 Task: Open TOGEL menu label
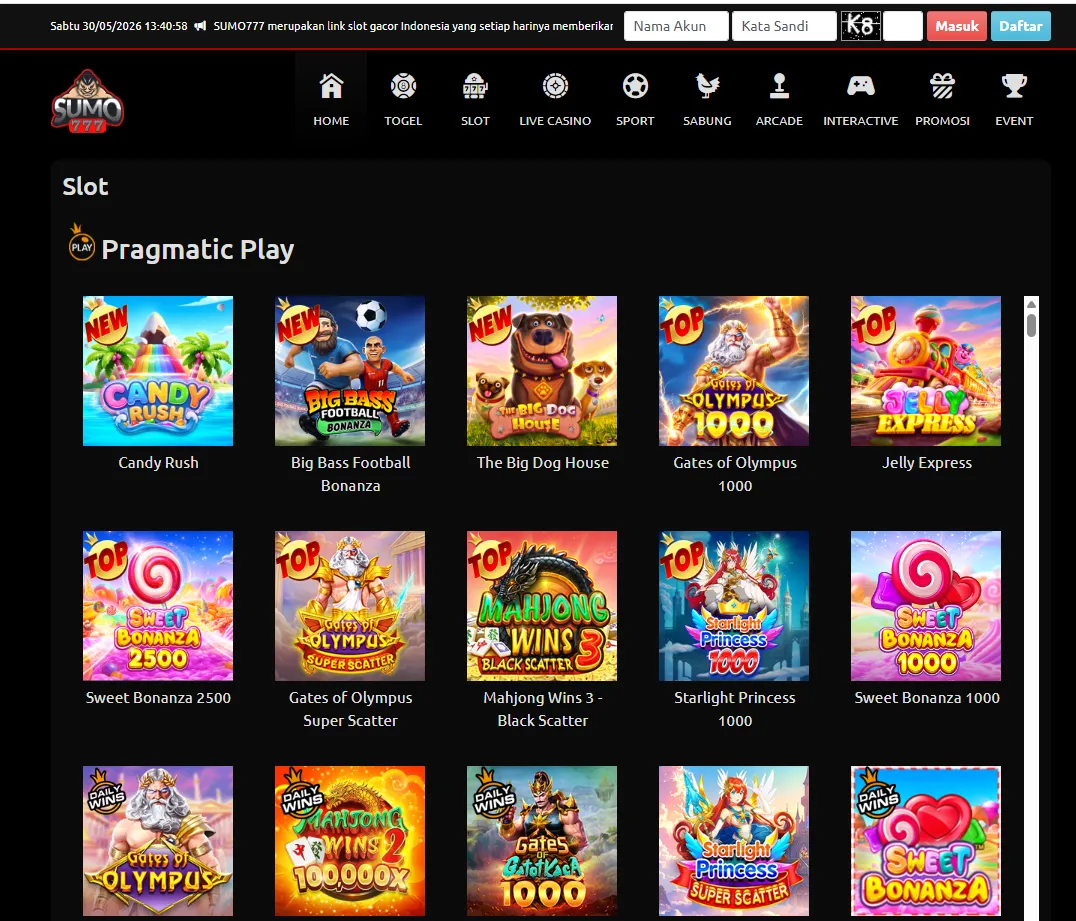tap(403, 121)
